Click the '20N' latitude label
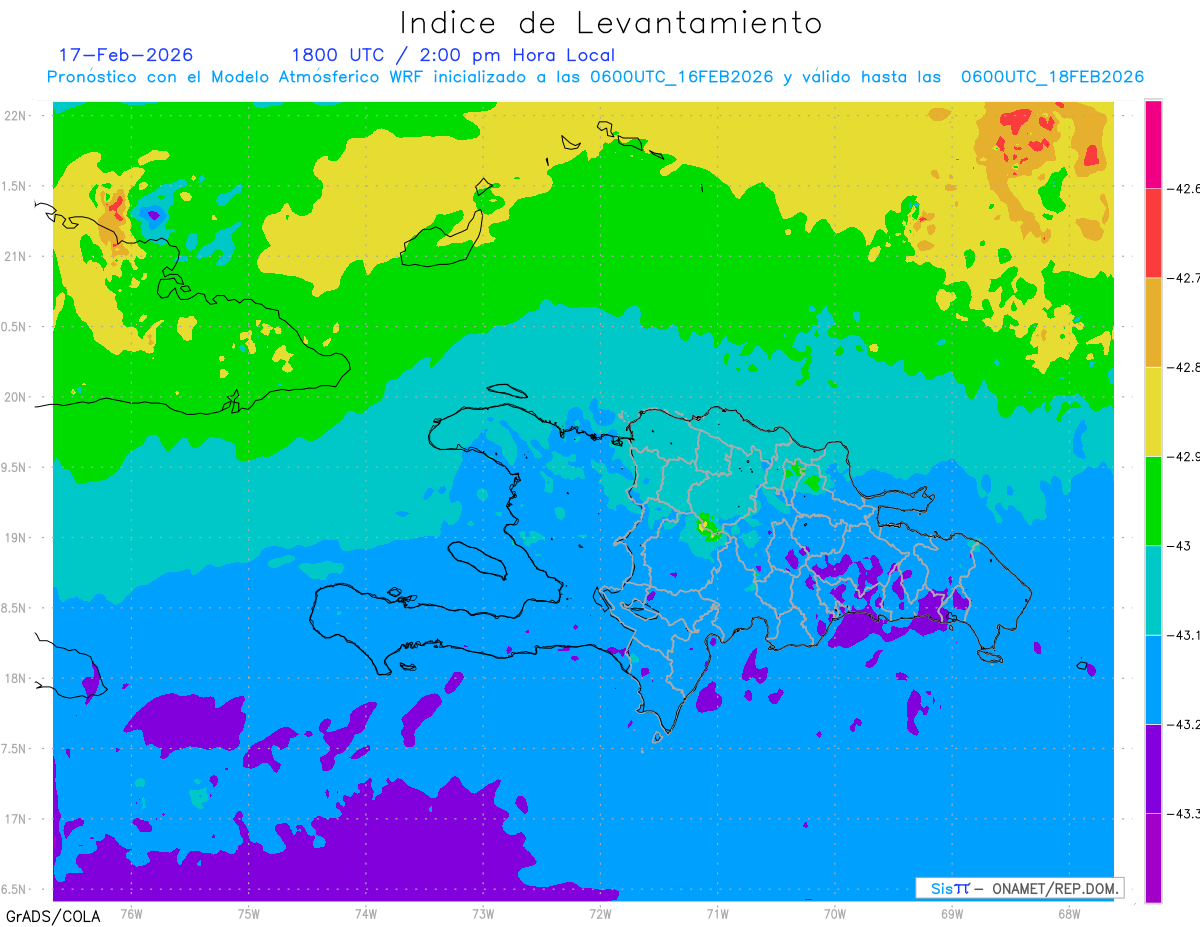The width and height of the screenshot is (1200, 927). [x=16, y=397]
